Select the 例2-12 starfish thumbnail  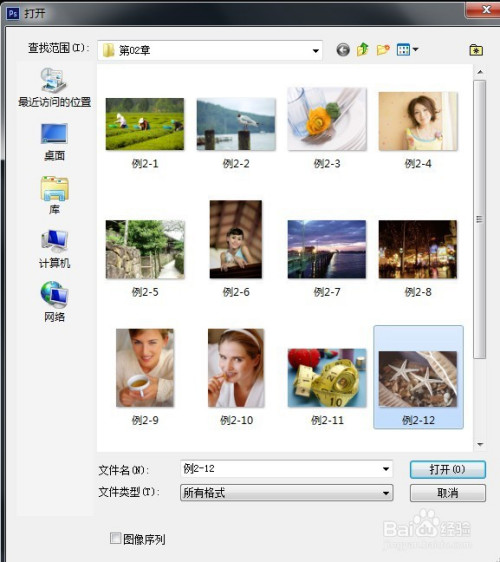418,379
